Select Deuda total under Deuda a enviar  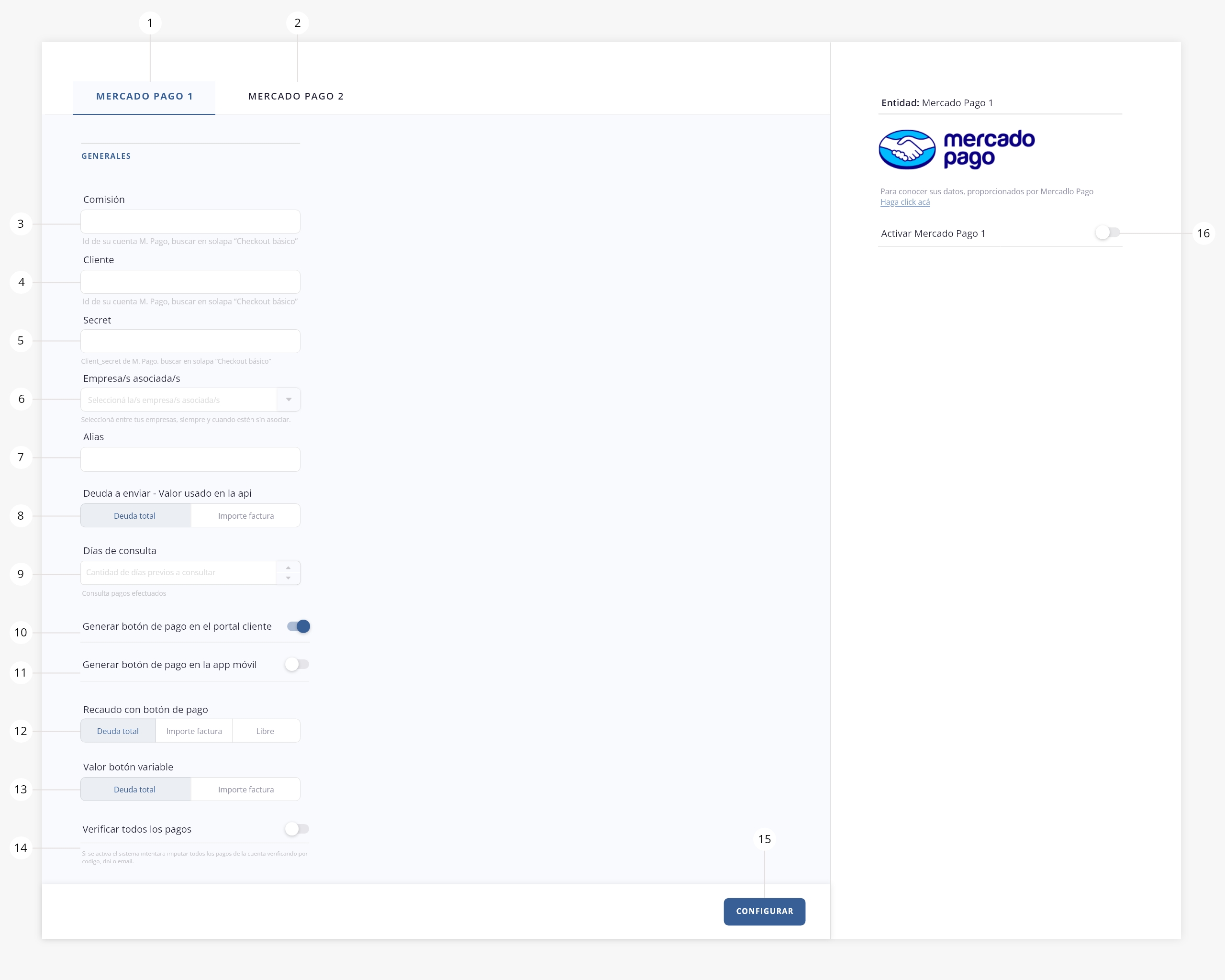point(135,516)
